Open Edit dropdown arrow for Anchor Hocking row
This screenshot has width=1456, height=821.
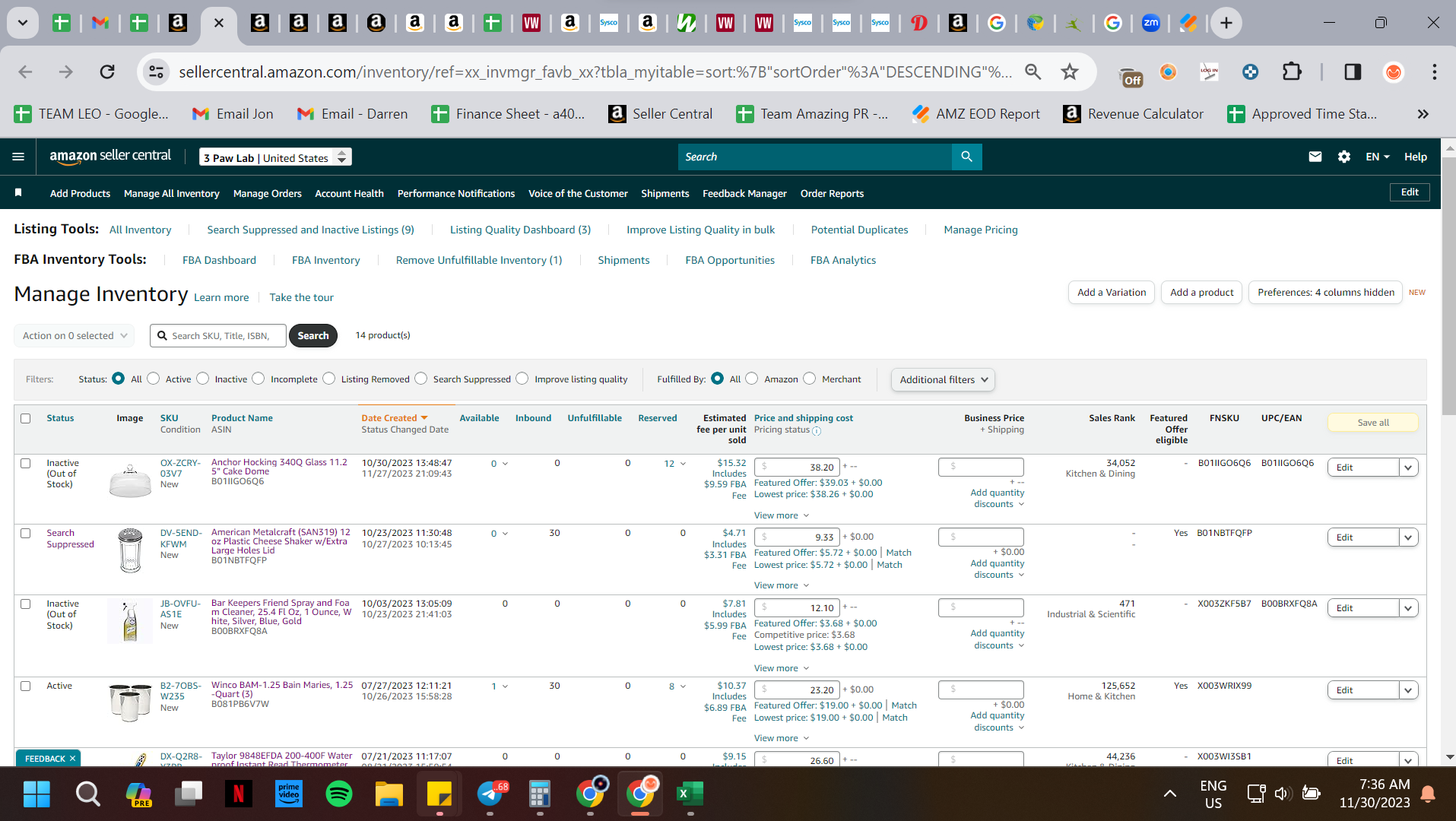(x=1408, y=468)
